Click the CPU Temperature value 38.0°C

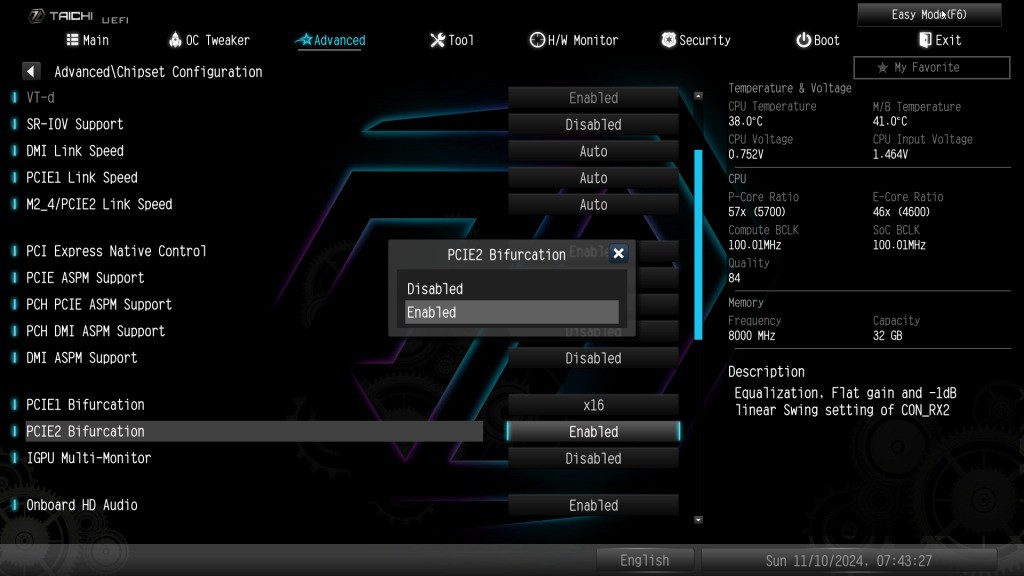coord(745,121)
